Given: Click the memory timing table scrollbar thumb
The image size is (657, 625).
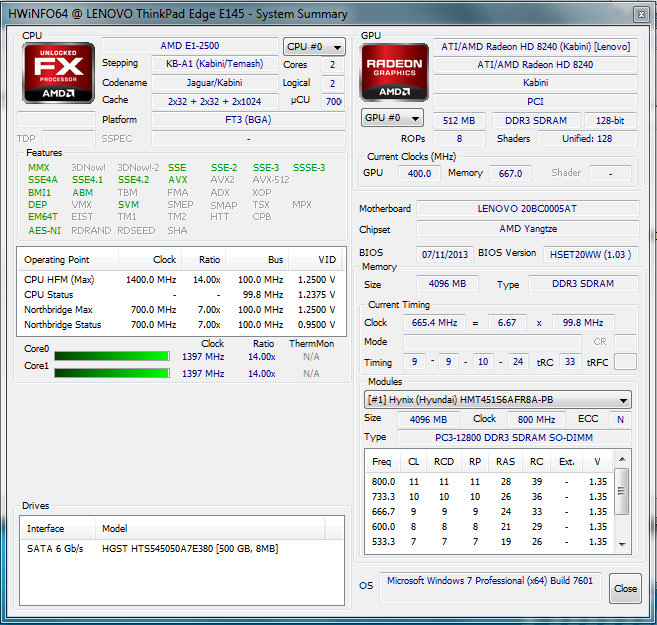Looking at the screenshot, I should 622,491.
